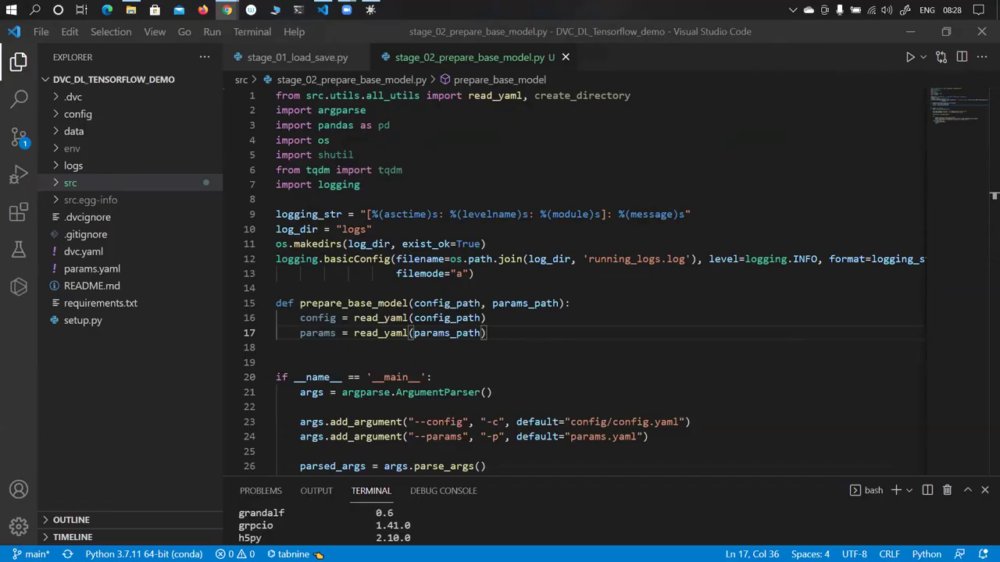Click the tabnine status bar item
Screen dimensions: 1000x562
295,554
